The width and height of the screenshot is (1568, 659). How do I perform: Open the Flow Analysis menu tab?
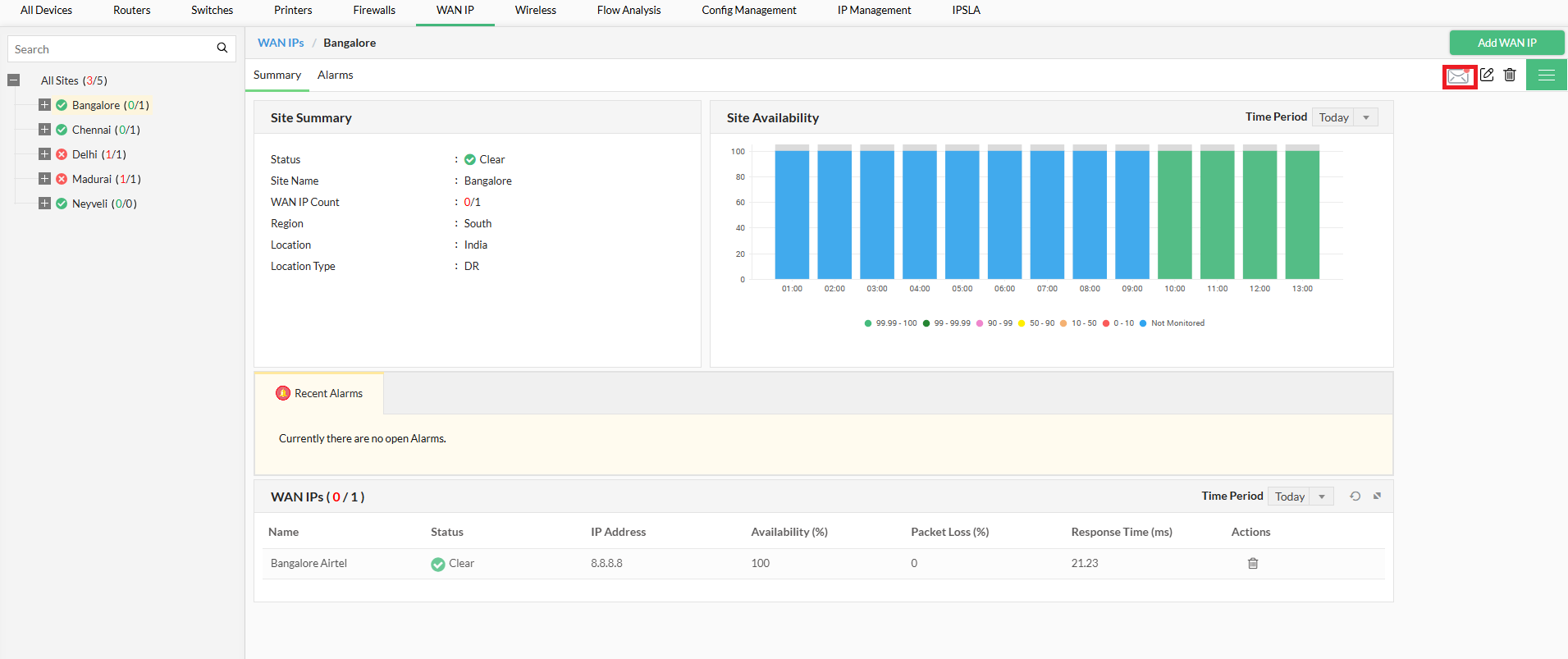click(629, 11)
